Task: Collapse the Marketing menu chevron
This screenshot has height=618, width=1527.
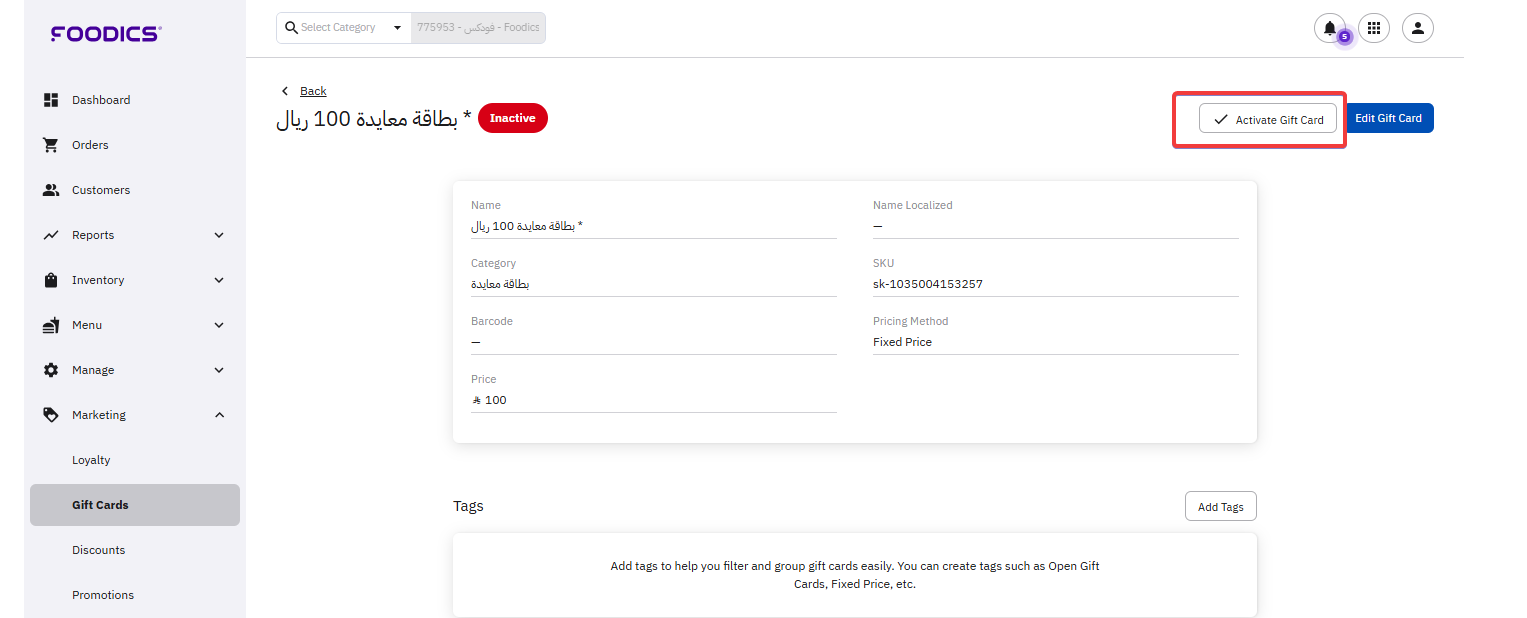Action: (219, 415)
